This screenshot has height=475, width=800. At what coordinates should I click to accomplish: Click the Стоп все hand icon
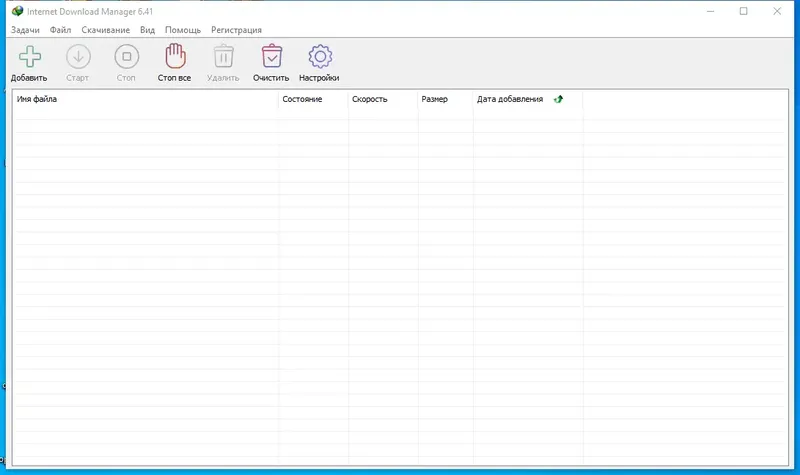click(x=175, y=56)
